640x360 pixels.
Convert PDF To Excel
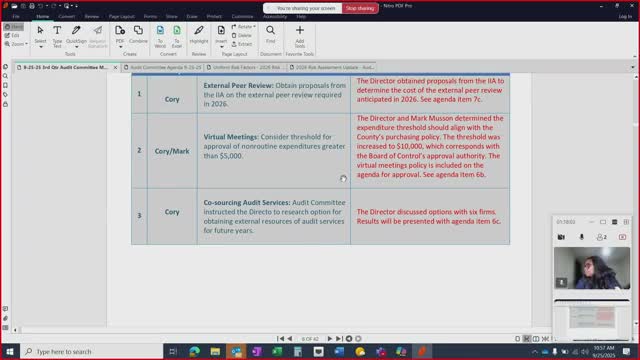[177, 36]
